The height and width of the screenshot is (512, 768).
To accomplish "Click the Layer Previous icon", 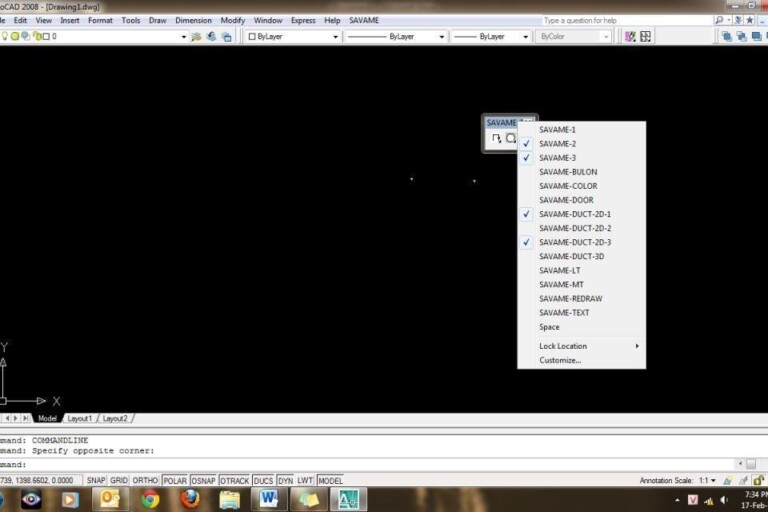I will point(212,37).
